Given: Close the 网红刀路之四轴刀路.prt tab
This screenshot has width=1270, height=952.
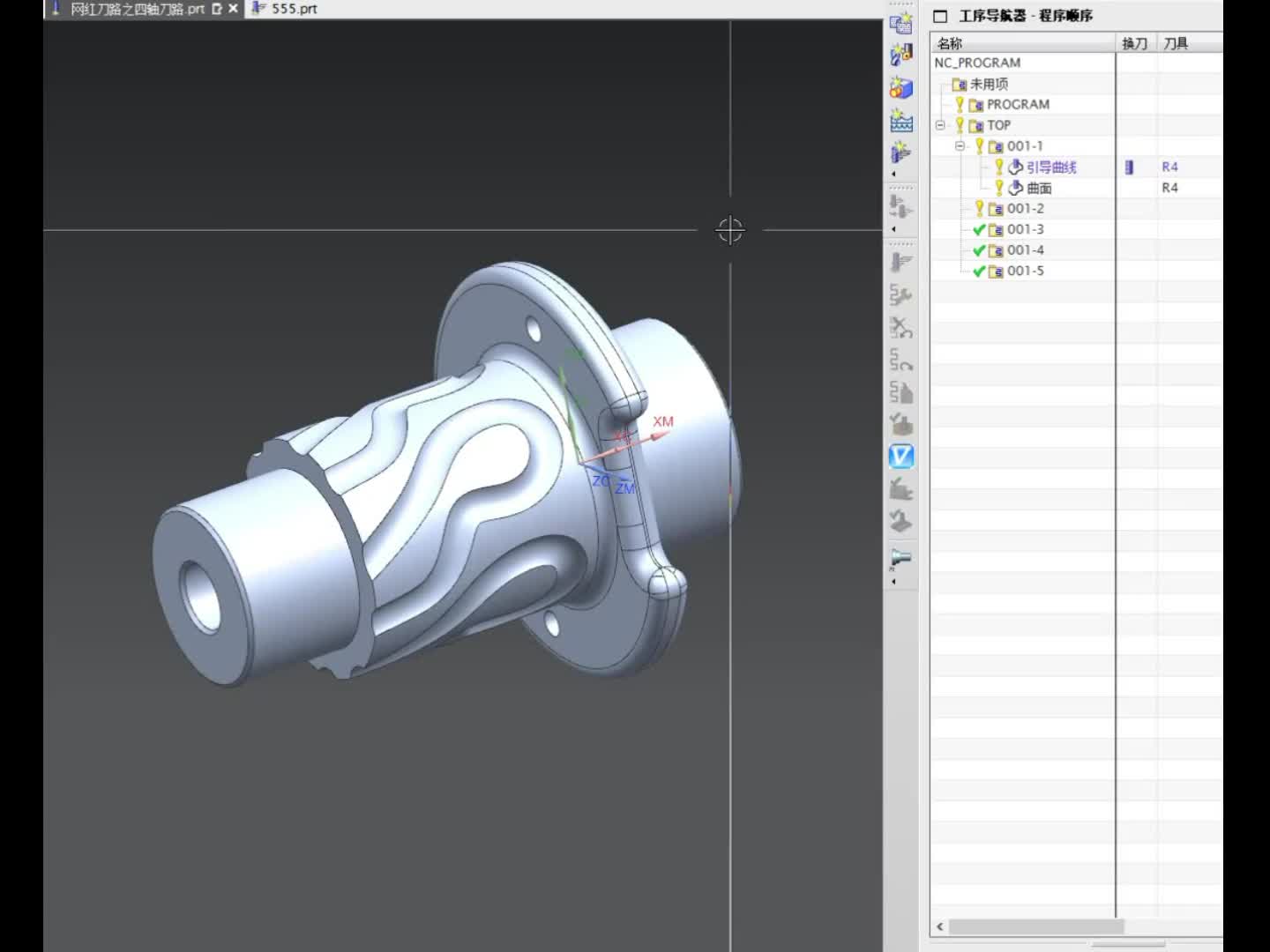Looking at the screenshot, I should coord(233,9).
